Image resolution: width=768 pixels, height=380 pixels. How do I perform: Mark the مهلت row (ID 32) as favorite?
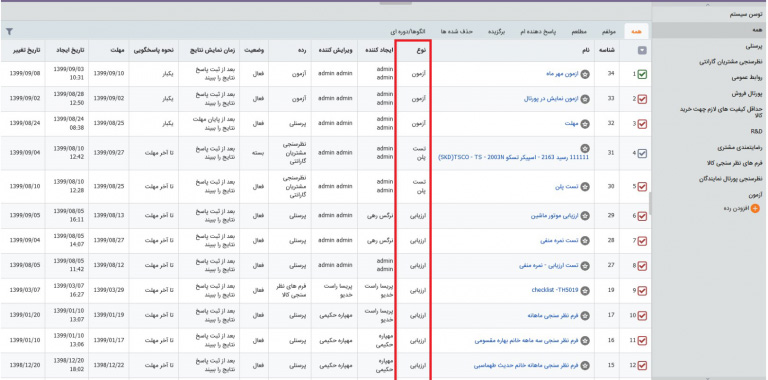585,124
